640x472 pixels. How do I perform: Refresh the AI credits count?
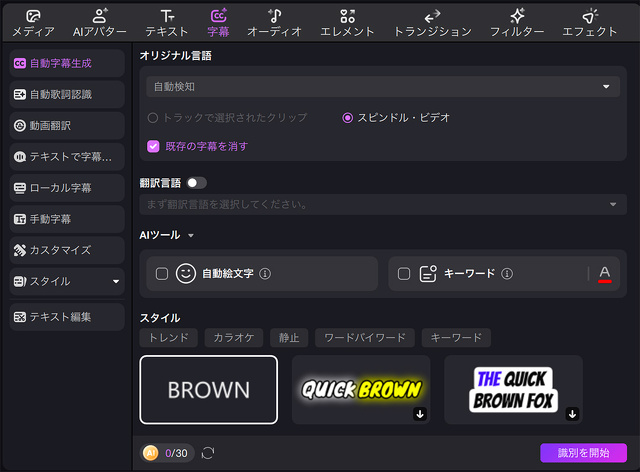(208, 453)
